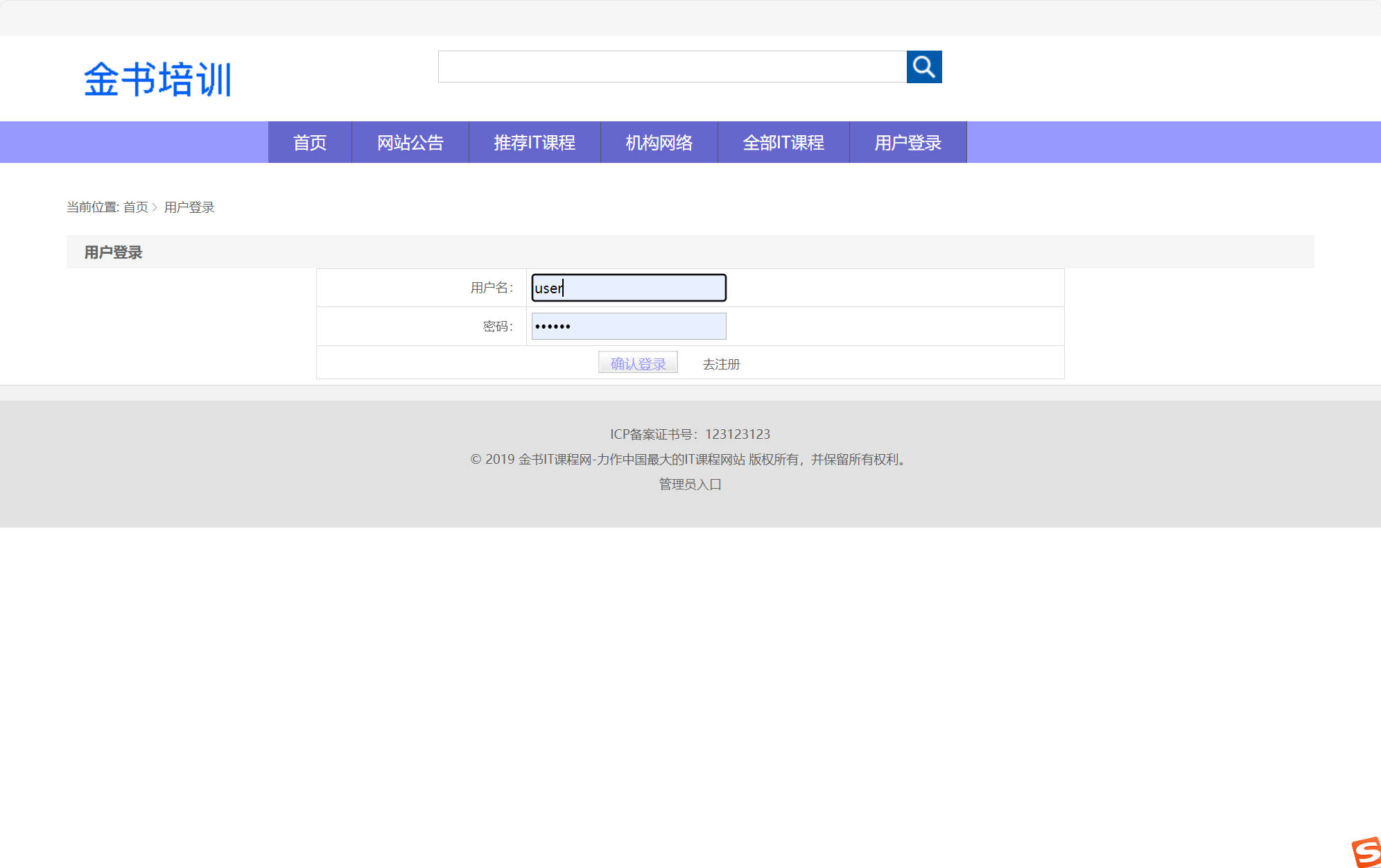Click 首页 in the breadcrumb trail
Screen dimensions: 1381x868
137,207
